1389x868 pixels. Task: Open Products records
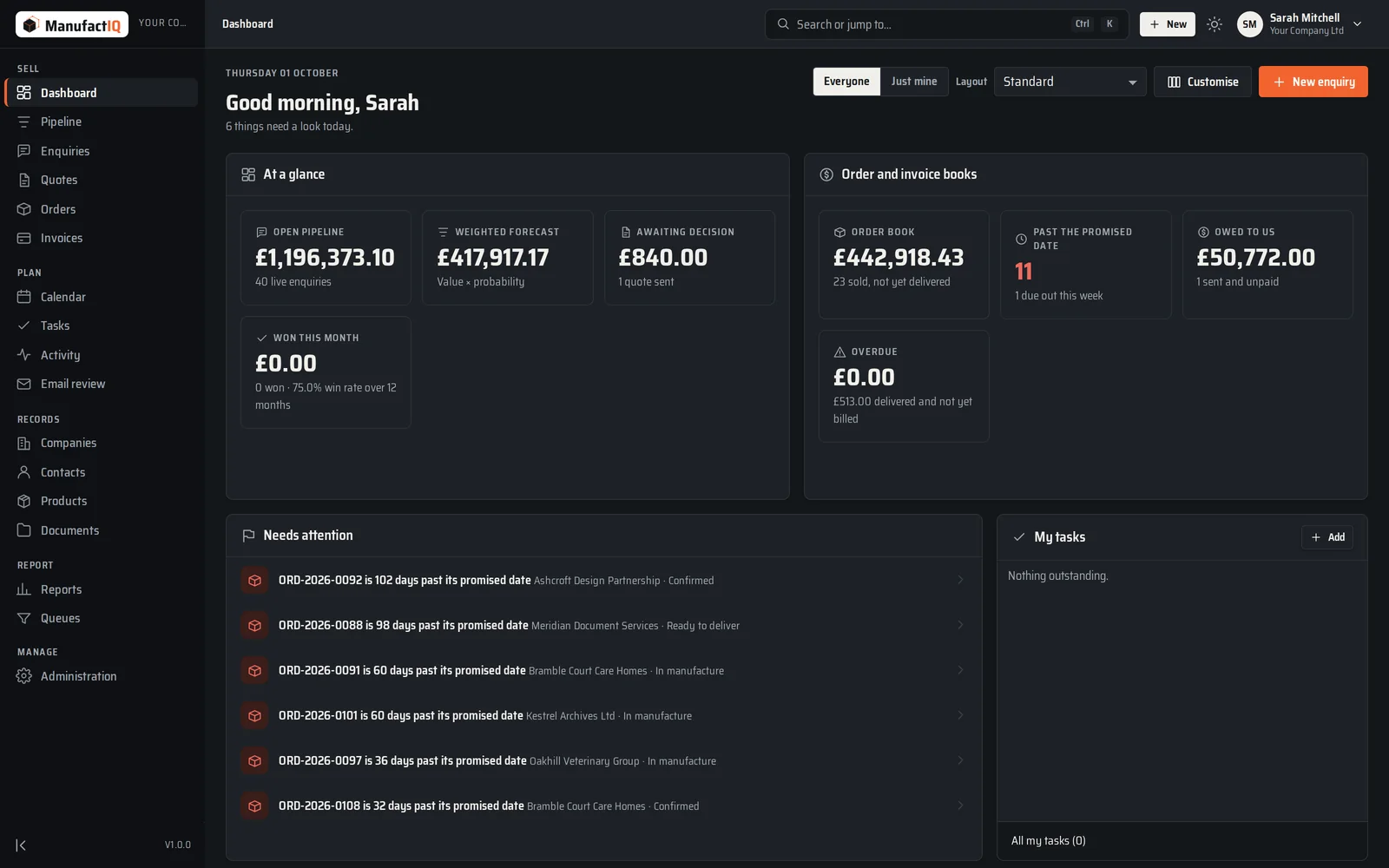coord(101,501)
